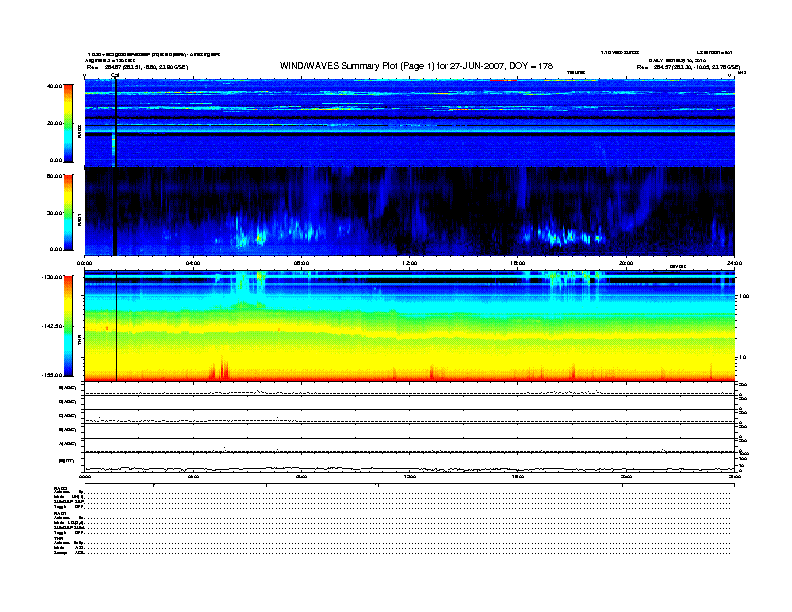Click the -142.50 tick on TNR color bar
Image resolution: width=792 pixels, height=612 pixels.
52,326
